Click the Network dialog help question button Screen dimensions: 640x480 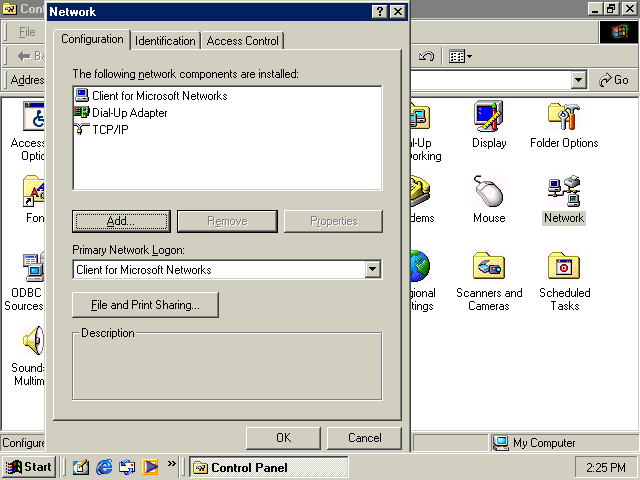click(380, 11)
